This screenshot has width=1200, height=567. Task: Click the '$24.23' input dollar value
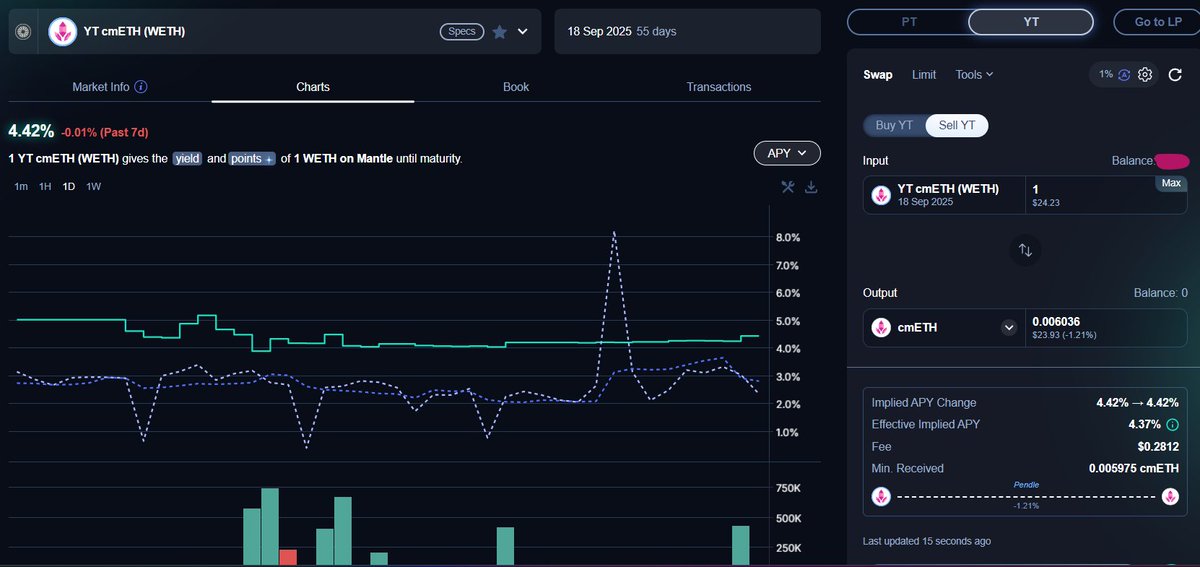[1046, 203]
